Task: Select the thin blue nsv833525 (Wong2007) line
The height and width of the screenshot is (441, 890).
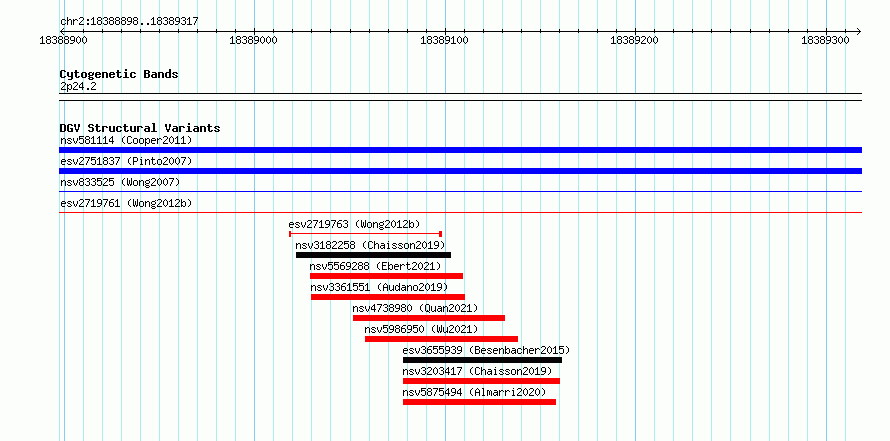Action: (460, 192)
